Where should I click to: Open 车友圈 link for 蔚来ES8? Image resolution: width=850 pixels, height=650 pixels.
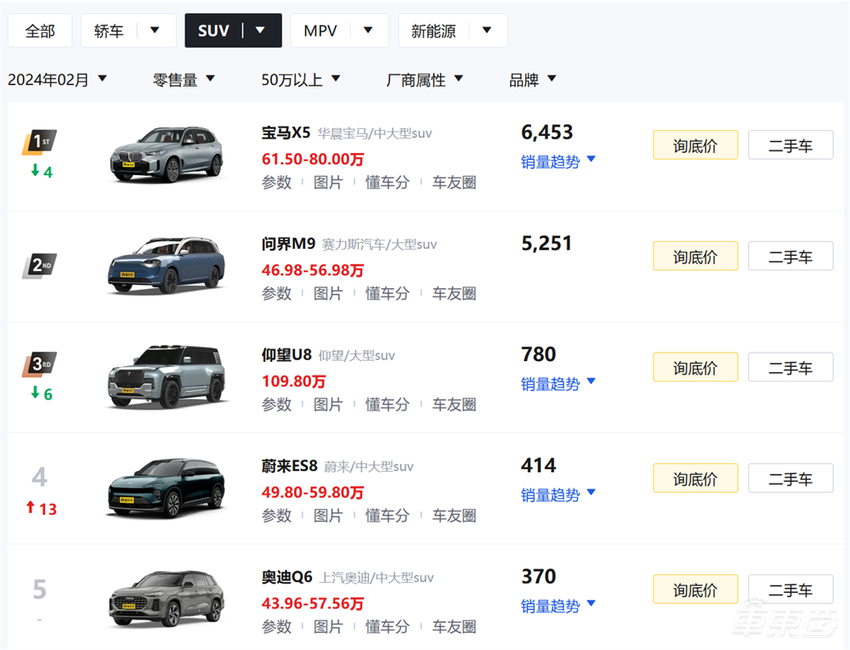point(455,516)
